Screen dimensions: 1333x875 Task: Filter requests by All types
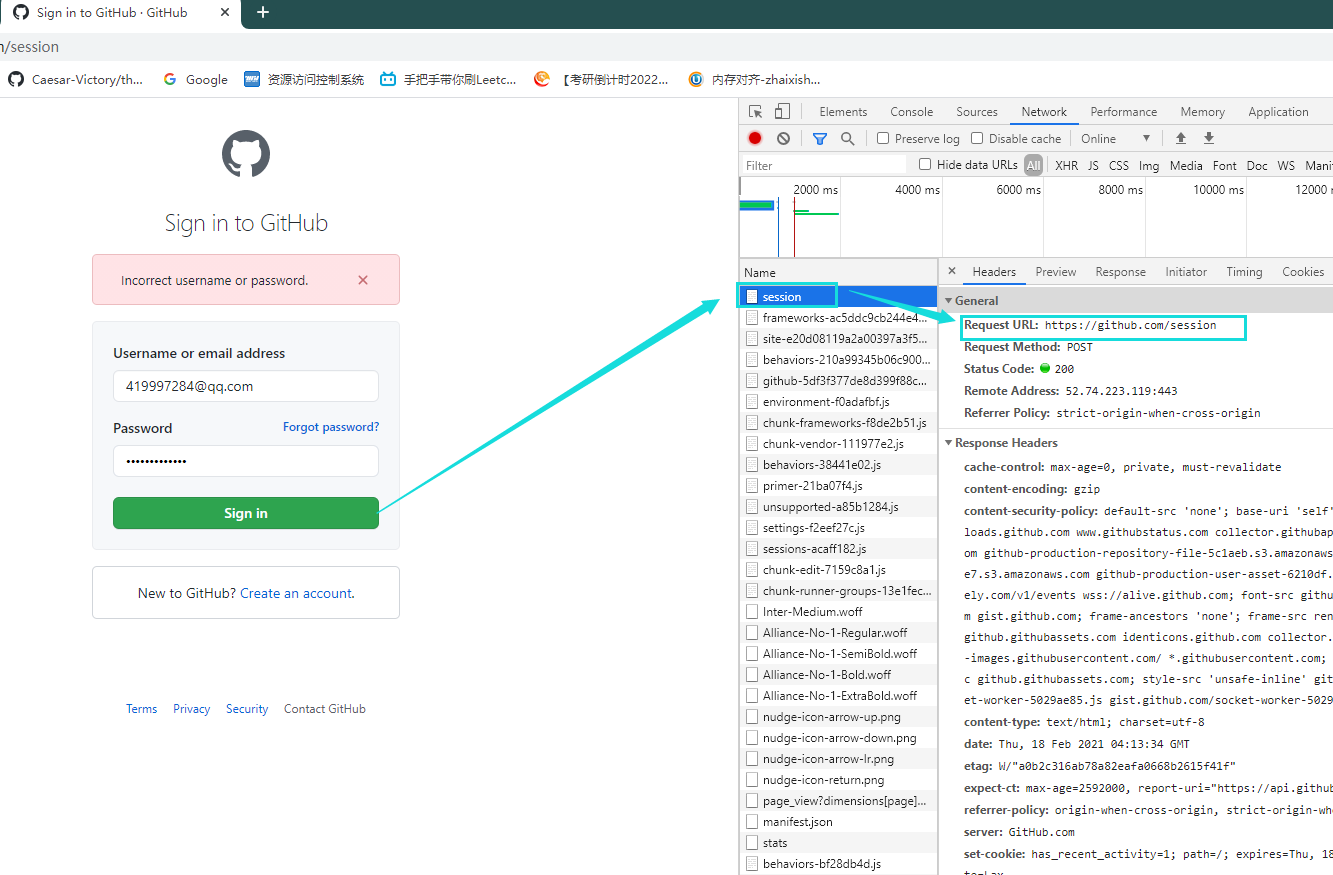(1033, 166)
